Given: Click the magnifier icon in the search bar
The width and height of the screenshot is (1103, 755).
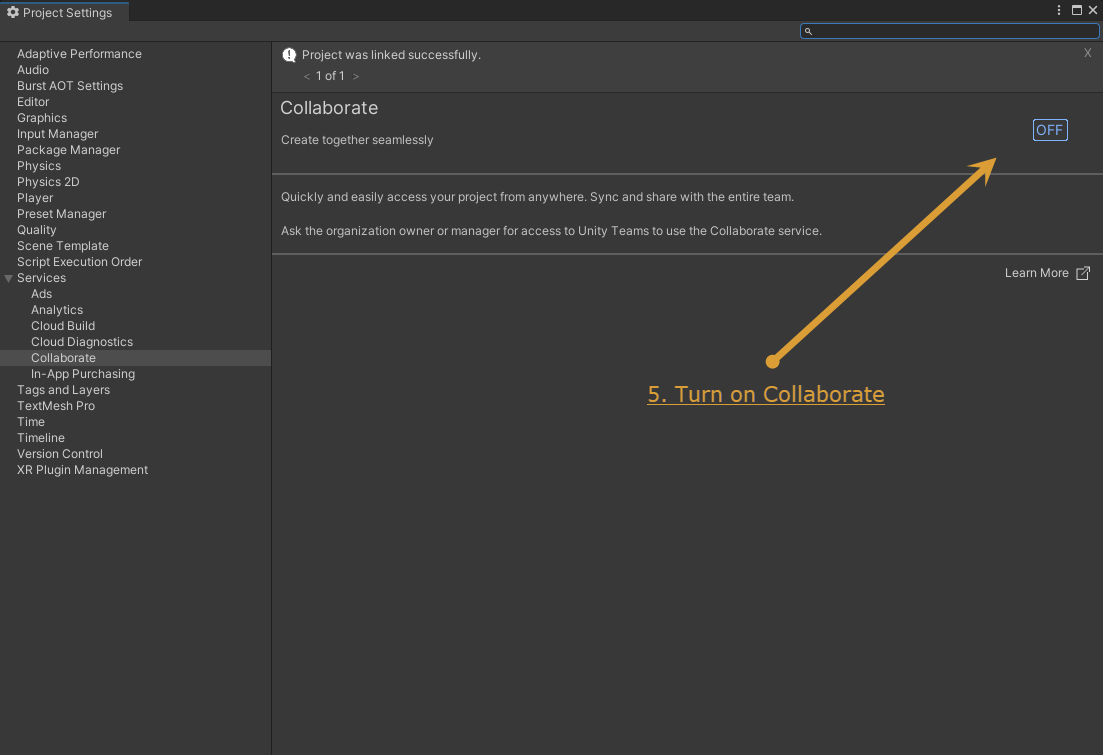Looking at the screenshot, I should 808,31.
